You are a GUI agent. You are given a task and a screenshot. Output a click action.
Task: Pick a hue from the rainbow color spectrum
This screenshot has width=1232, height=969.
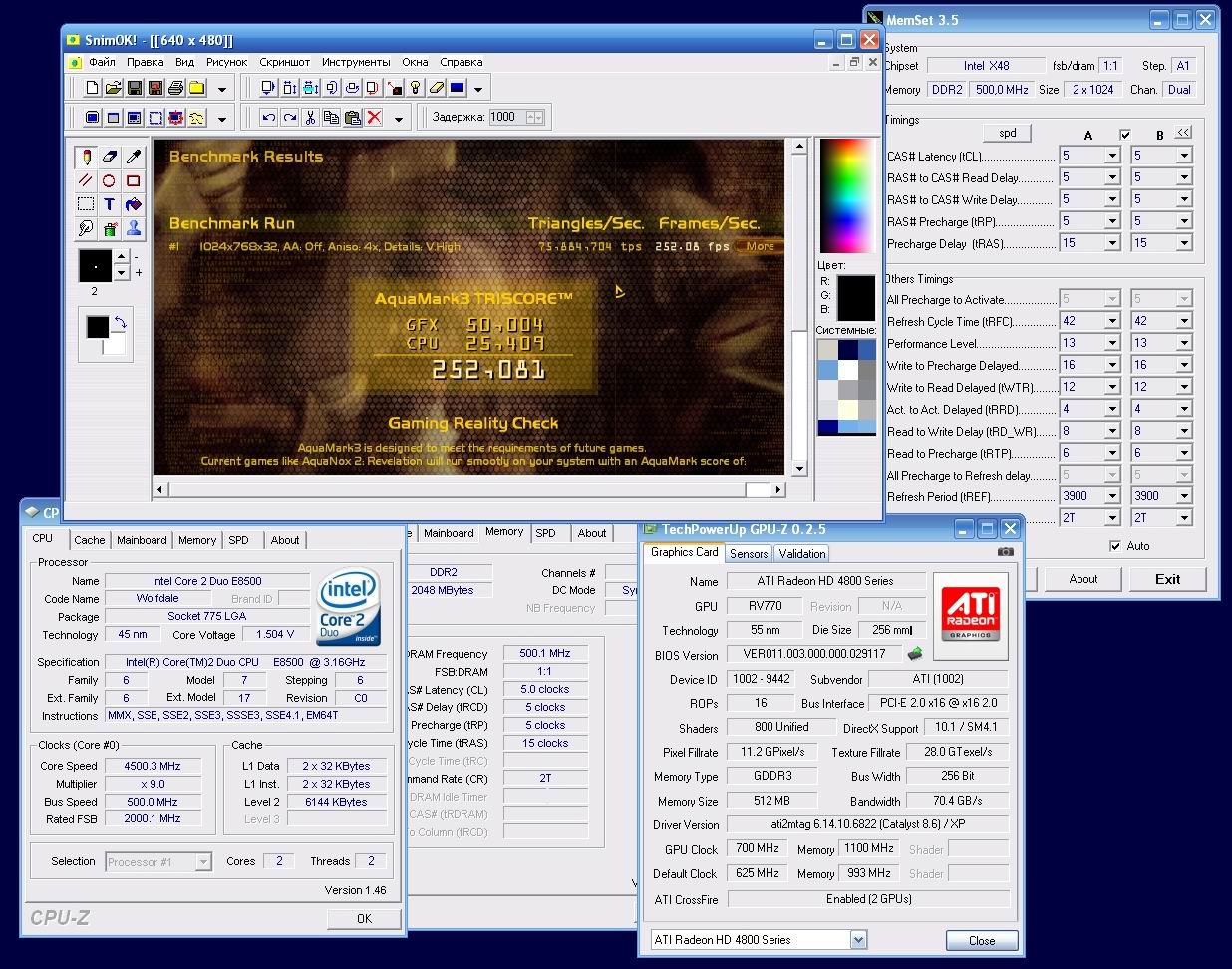point(845,195)
